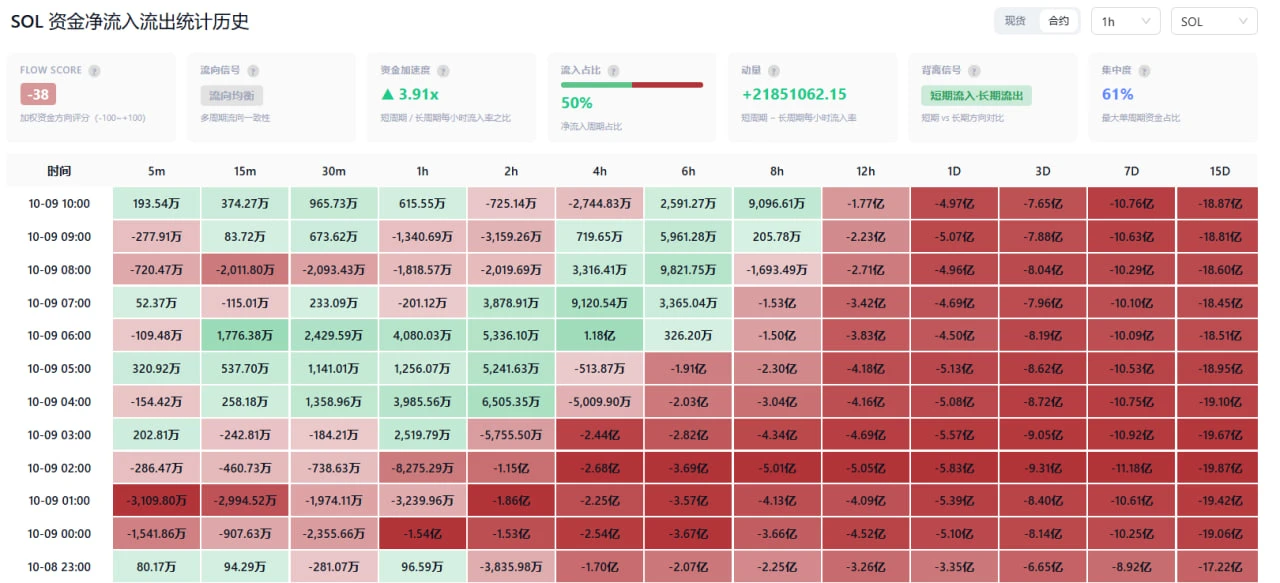Click the 4h column header
Viewport: 1280px width, 583px height.
(x=600, y=171)
